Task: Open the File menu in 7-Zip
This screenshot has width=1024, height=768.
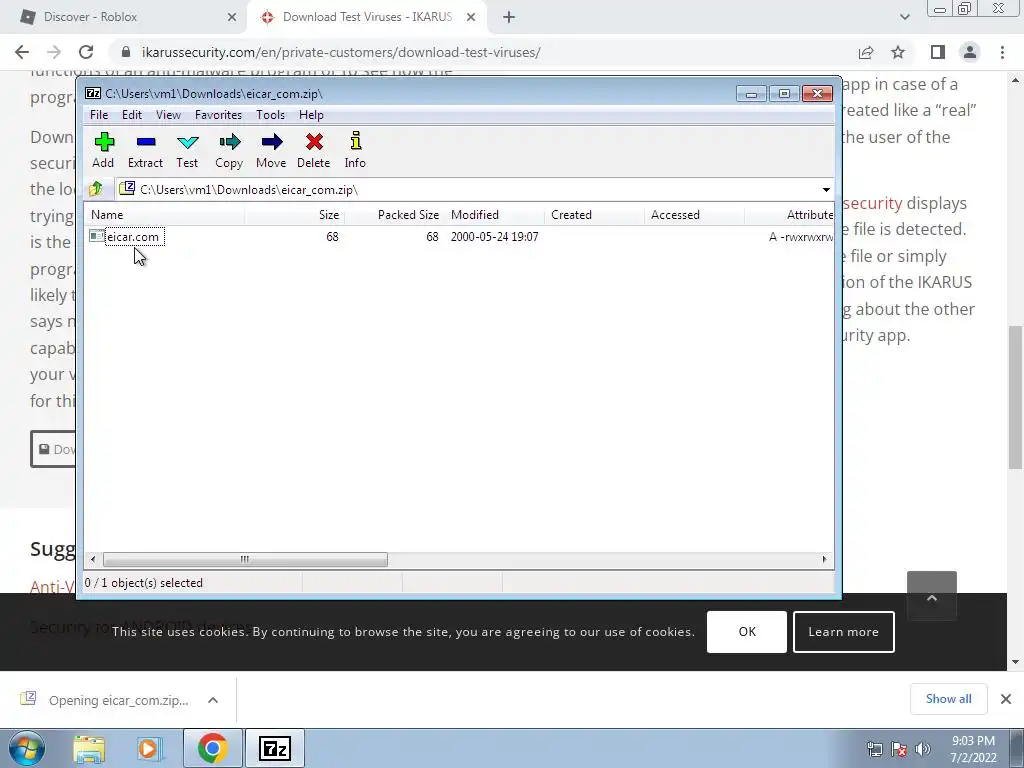Action: pos(99,115)
